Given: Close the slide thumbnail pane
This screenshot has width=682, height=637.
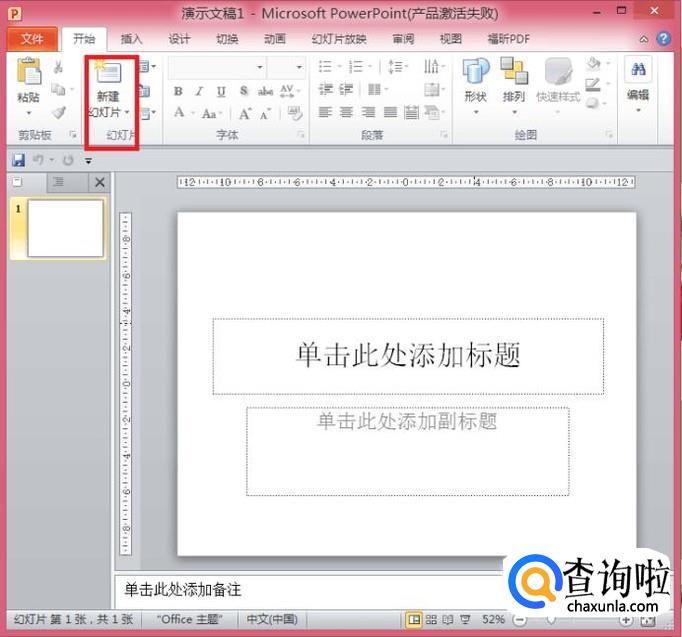Looking at the screenshot, I should click(100, 182).
